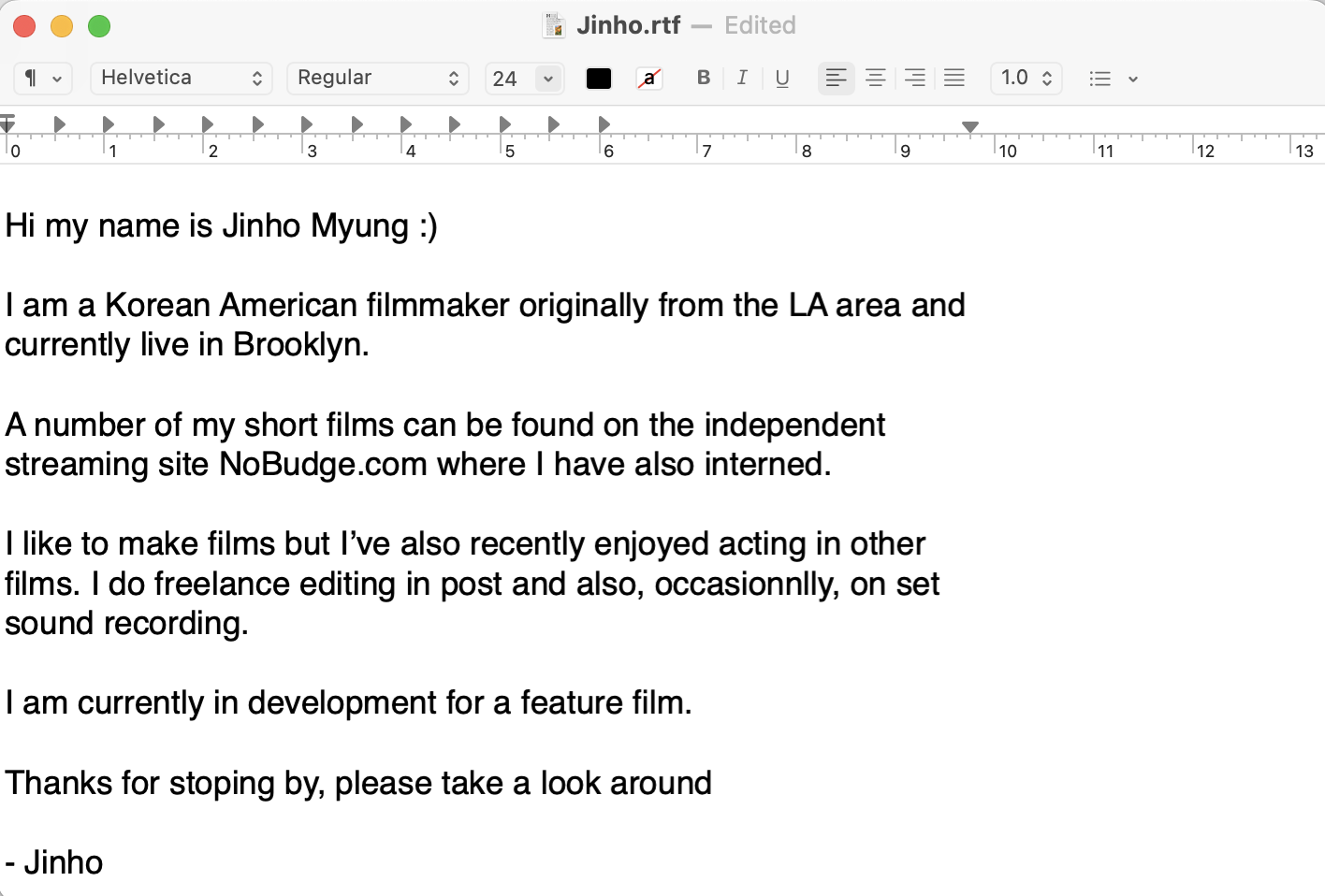This screenshot has height=896, width=1325.
Task: Open the black text color swatch
Action: pos(599,79)
